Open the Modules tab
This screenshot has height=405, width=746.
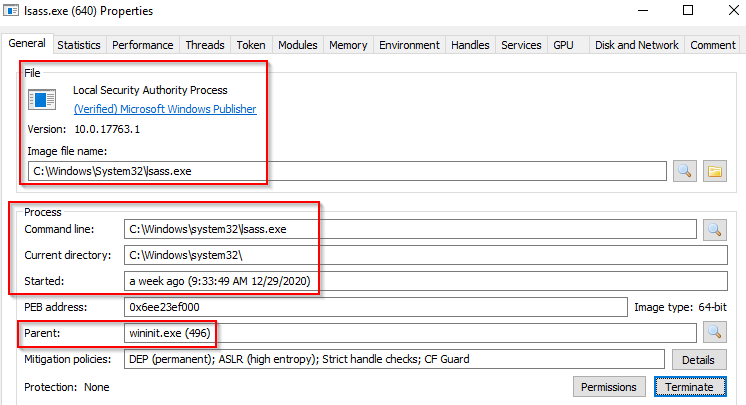[x=297, y=45]
